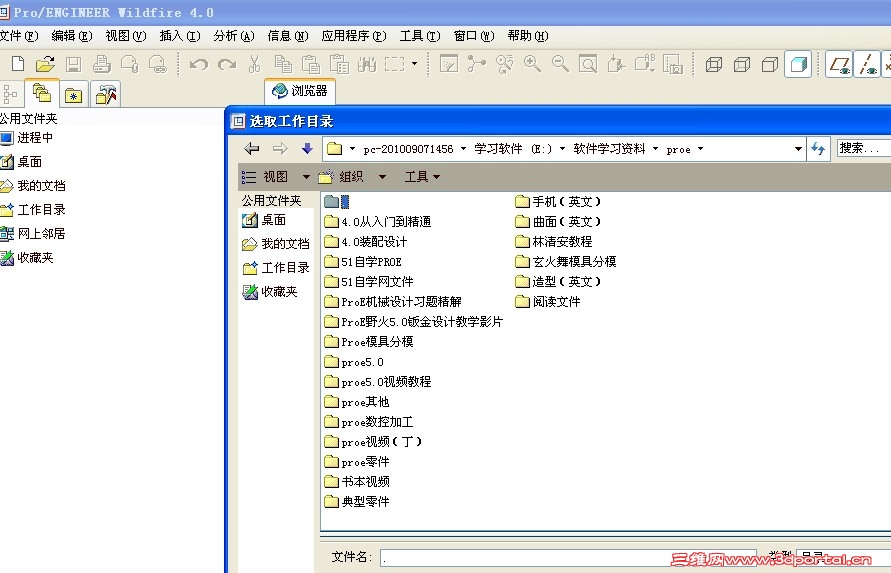Go back with dialog Back arrow
891x573 pixels.
coord(252,149)
